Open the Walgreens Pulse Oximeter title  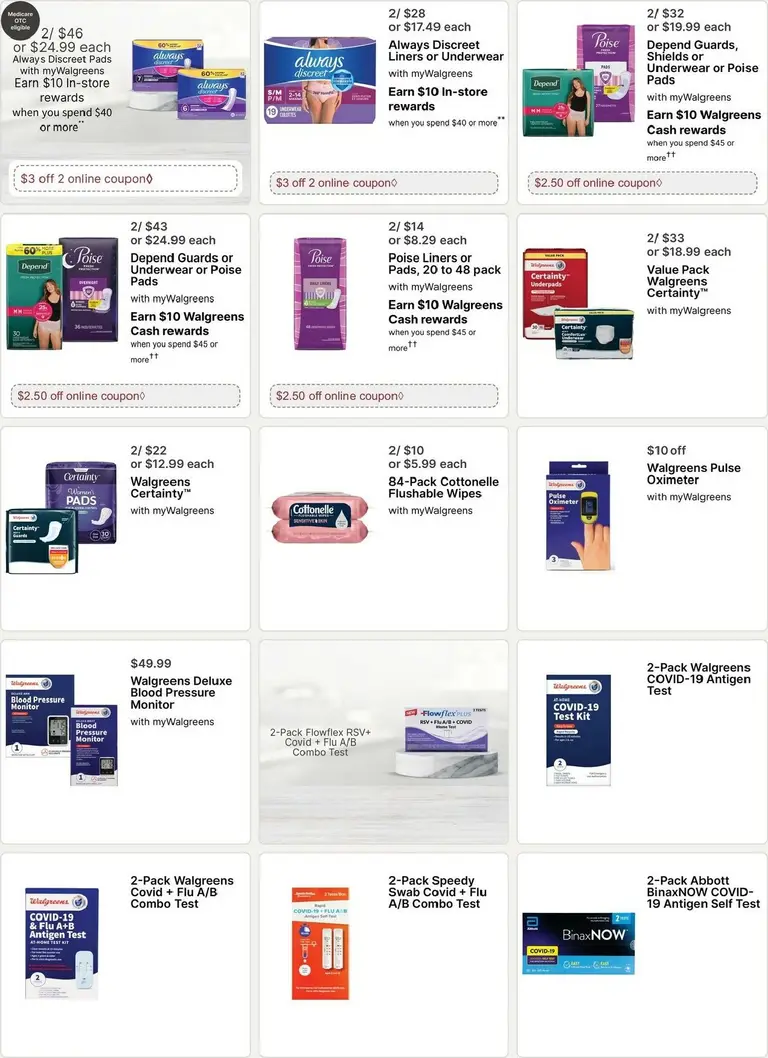[693, 474]
